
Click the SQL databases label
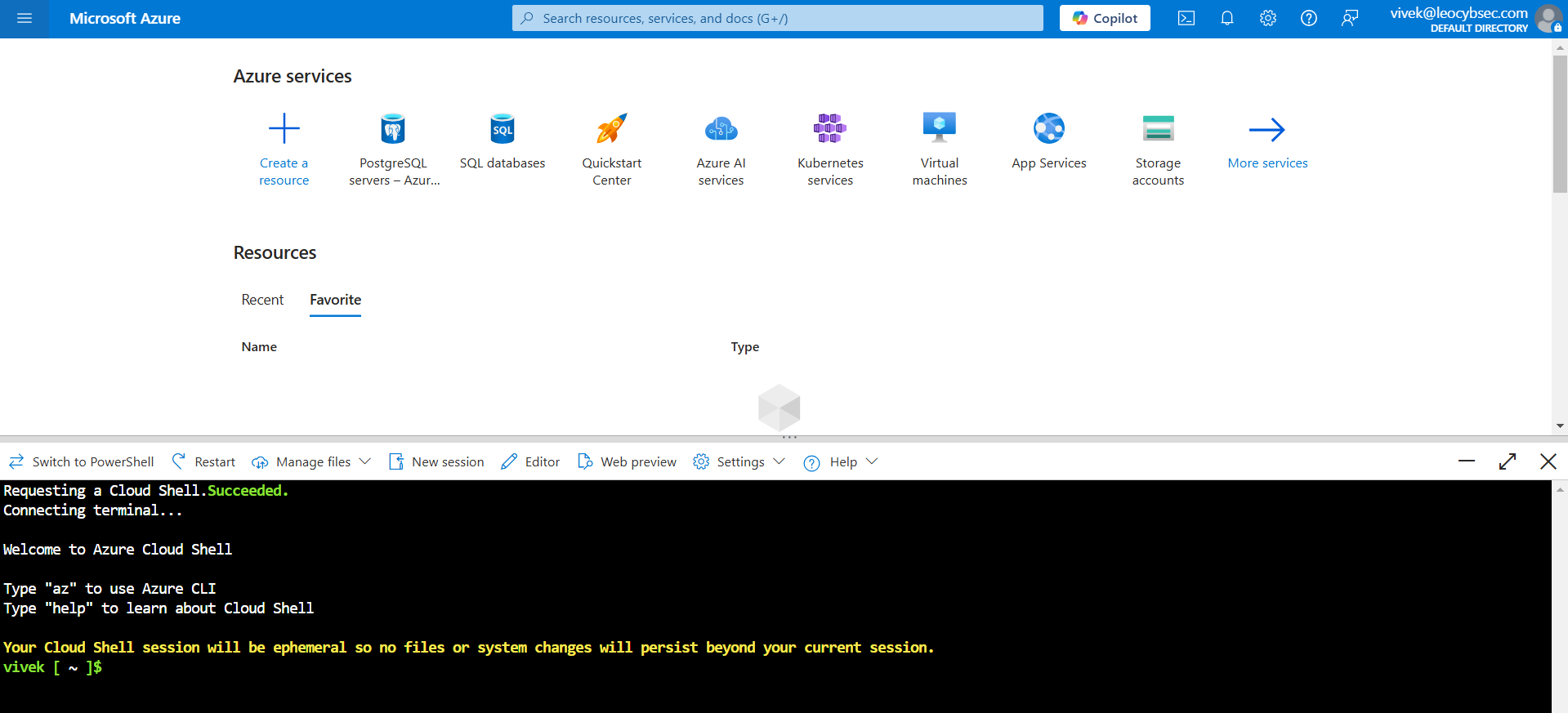click(x=503, y=163)
